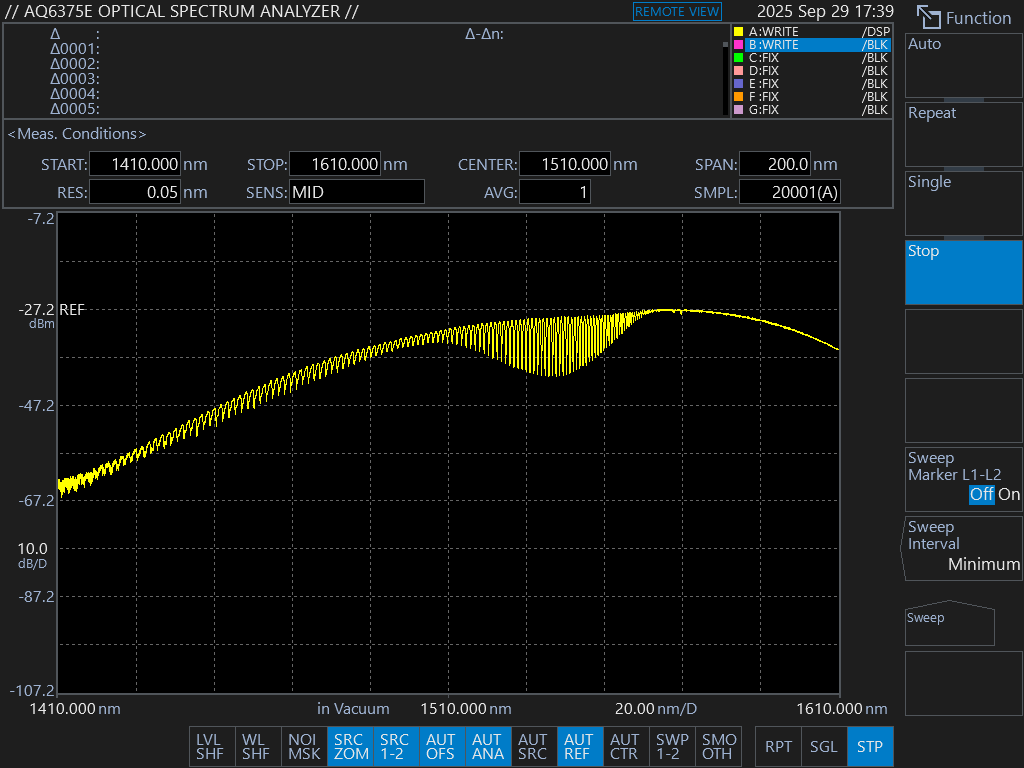The height and width of the screenshot is (768, 1024).
Task: Toggle the AUT CTR auto center button
Action: [x=624, y=747]
